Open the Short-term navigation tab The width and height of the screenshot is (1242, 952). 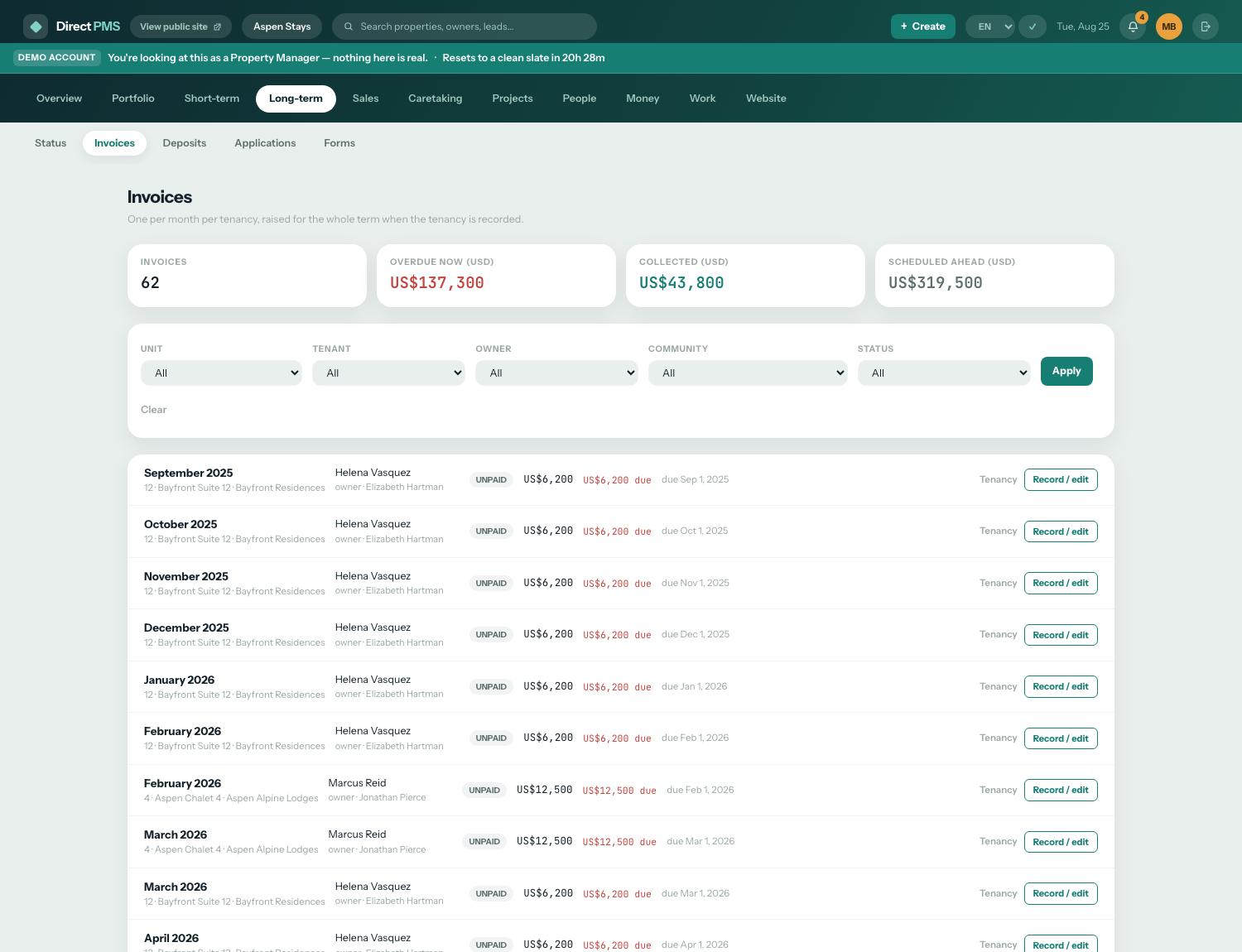pyautogui.click(x=212, y=99)
